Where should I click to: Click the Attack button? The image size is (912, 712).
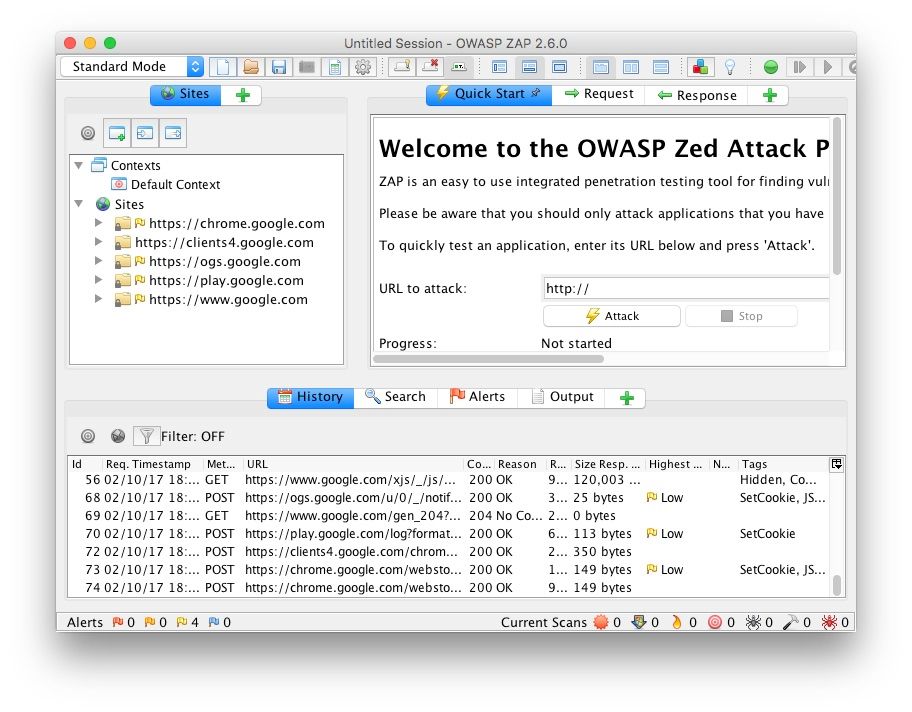pos(612,316)
